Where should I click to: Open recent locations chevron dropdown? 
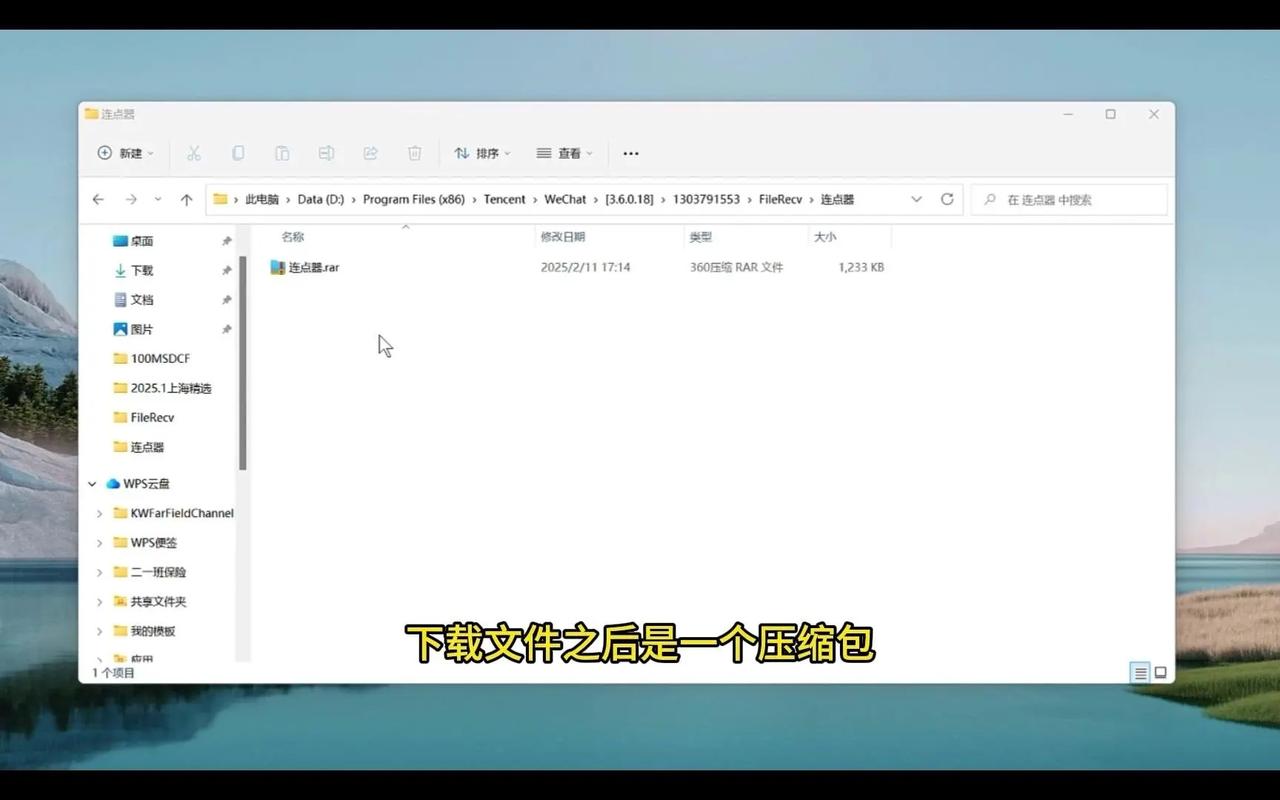tap(158, 199)
